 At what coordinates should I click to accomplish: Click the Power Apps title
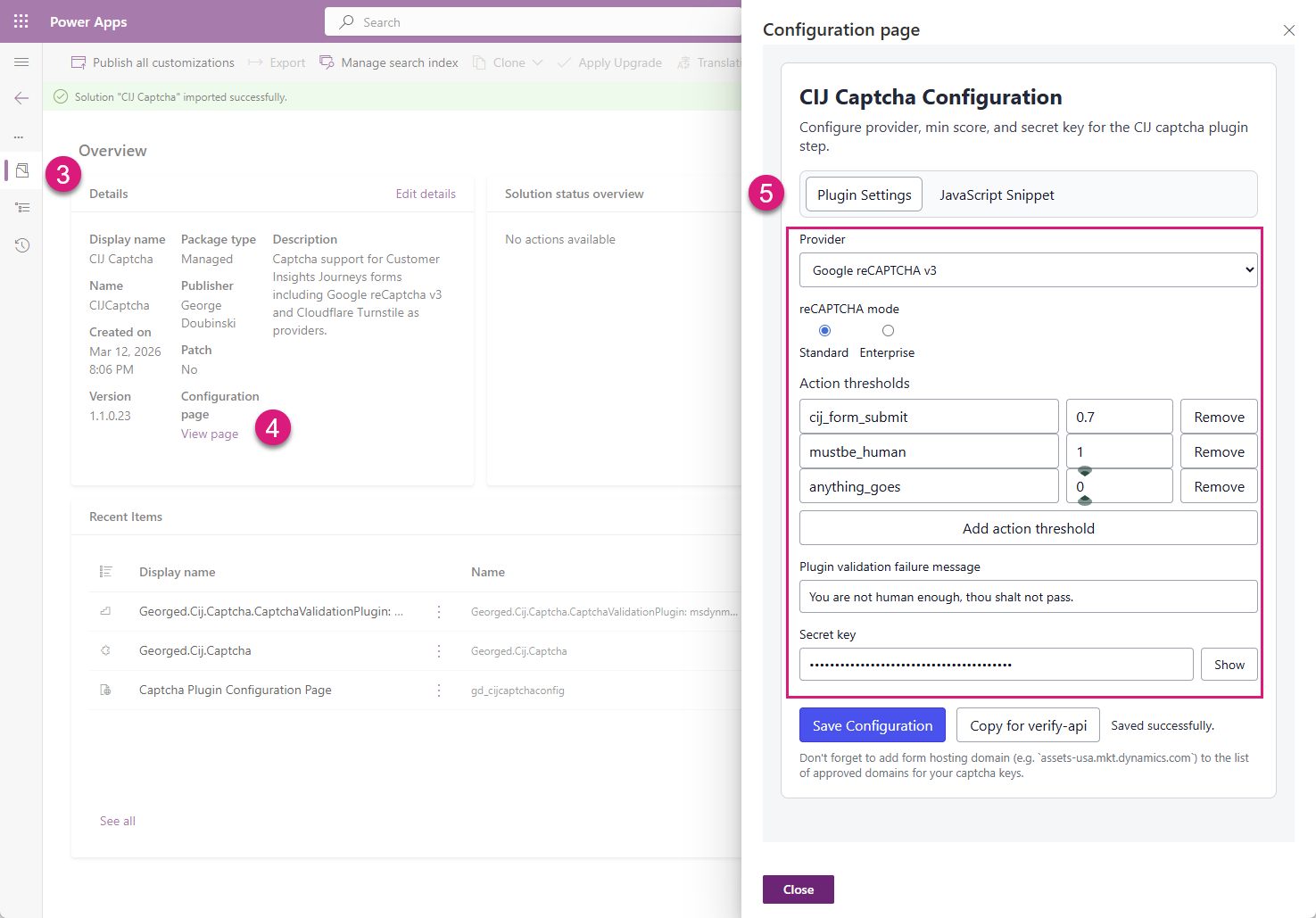88,21
